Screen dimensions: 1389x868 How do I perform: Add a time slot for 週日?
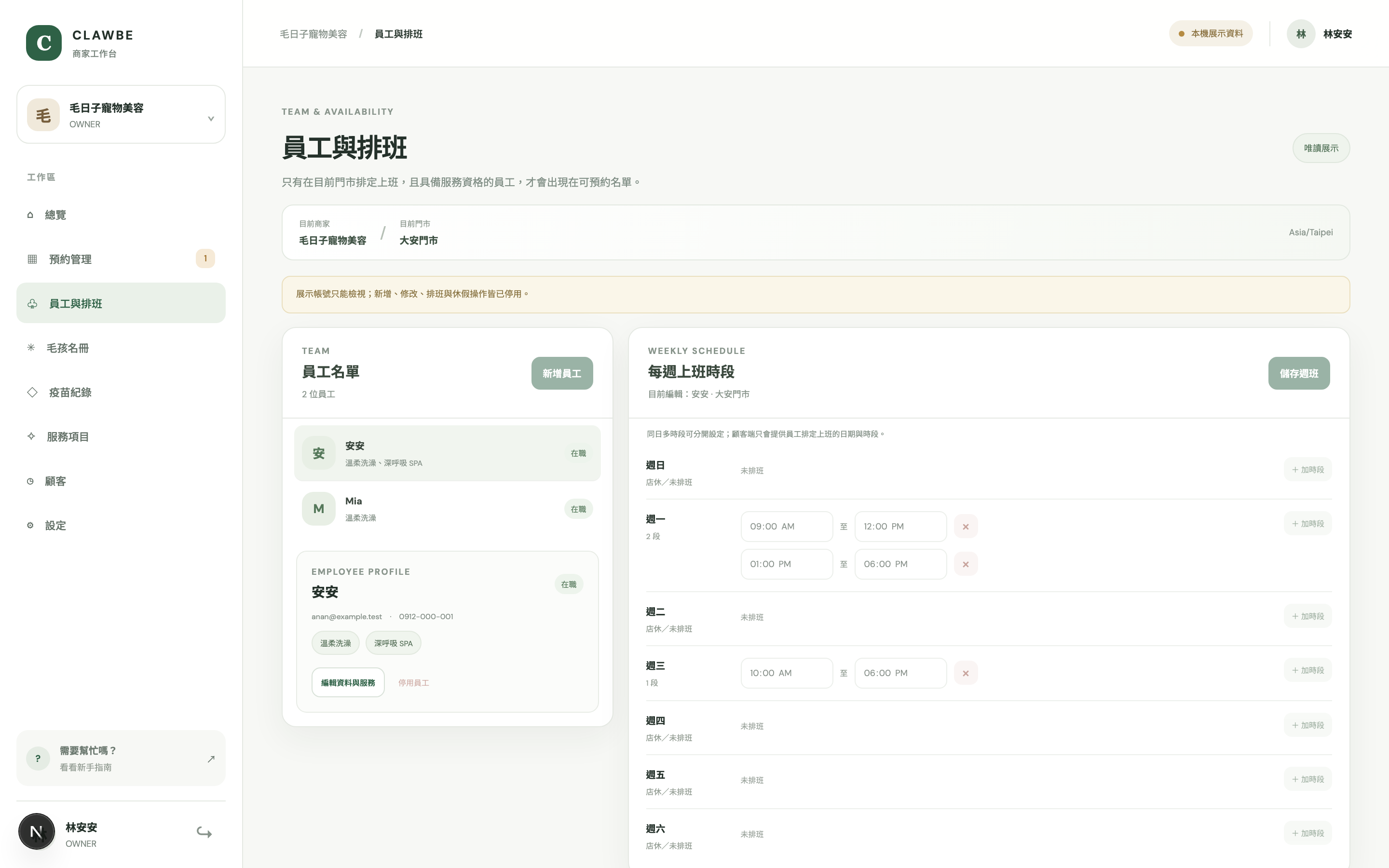pos(1307,470)
